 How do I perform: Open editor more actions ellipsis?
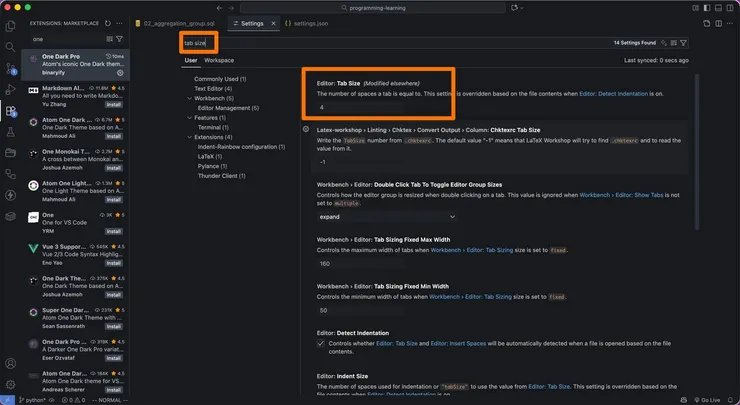click(x=730, y=23)
